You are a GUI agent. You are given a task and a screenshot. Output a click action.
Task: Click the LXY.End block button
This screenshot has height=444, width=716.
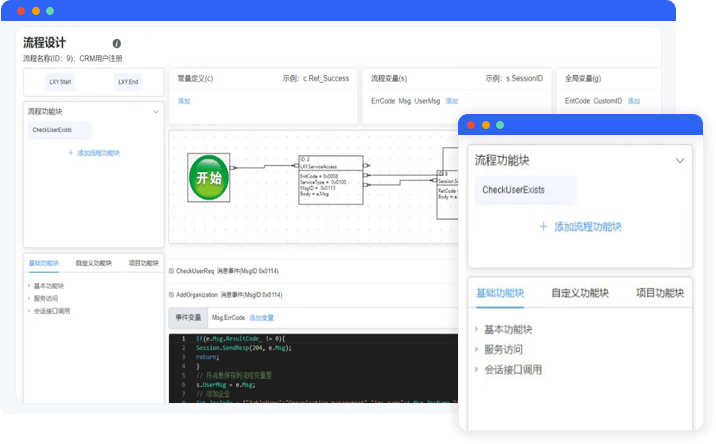pyautogui.click(x=128, y=82)
